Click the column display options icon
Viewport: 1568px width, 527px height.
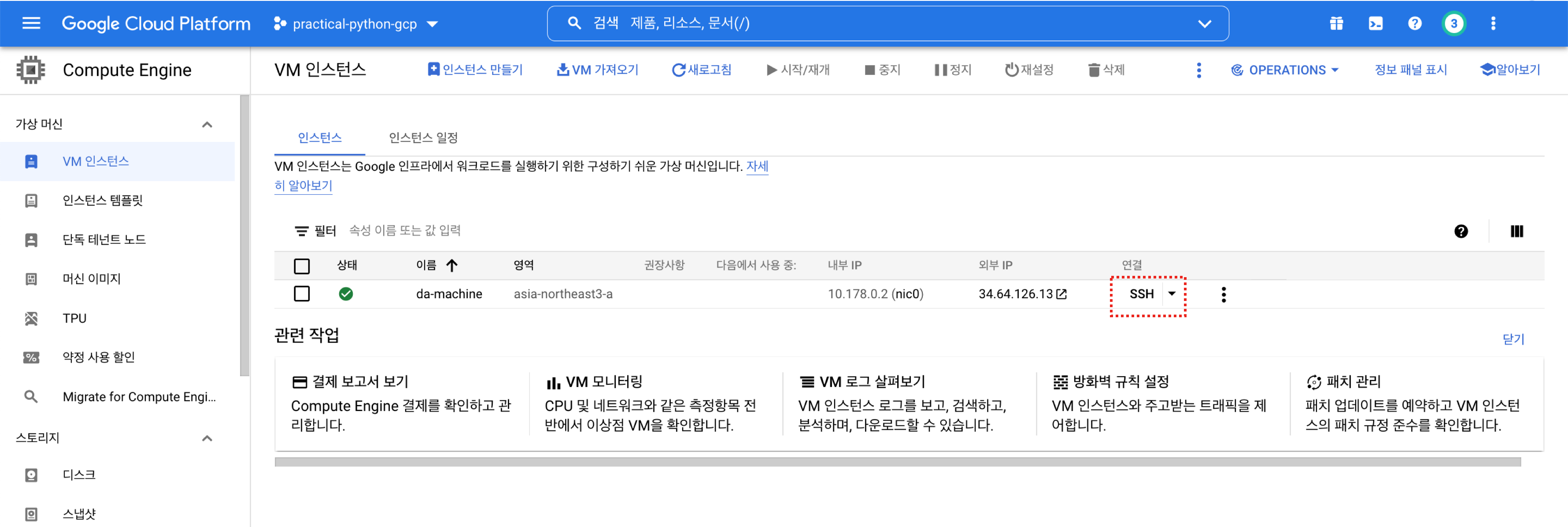pos(1516,231)
